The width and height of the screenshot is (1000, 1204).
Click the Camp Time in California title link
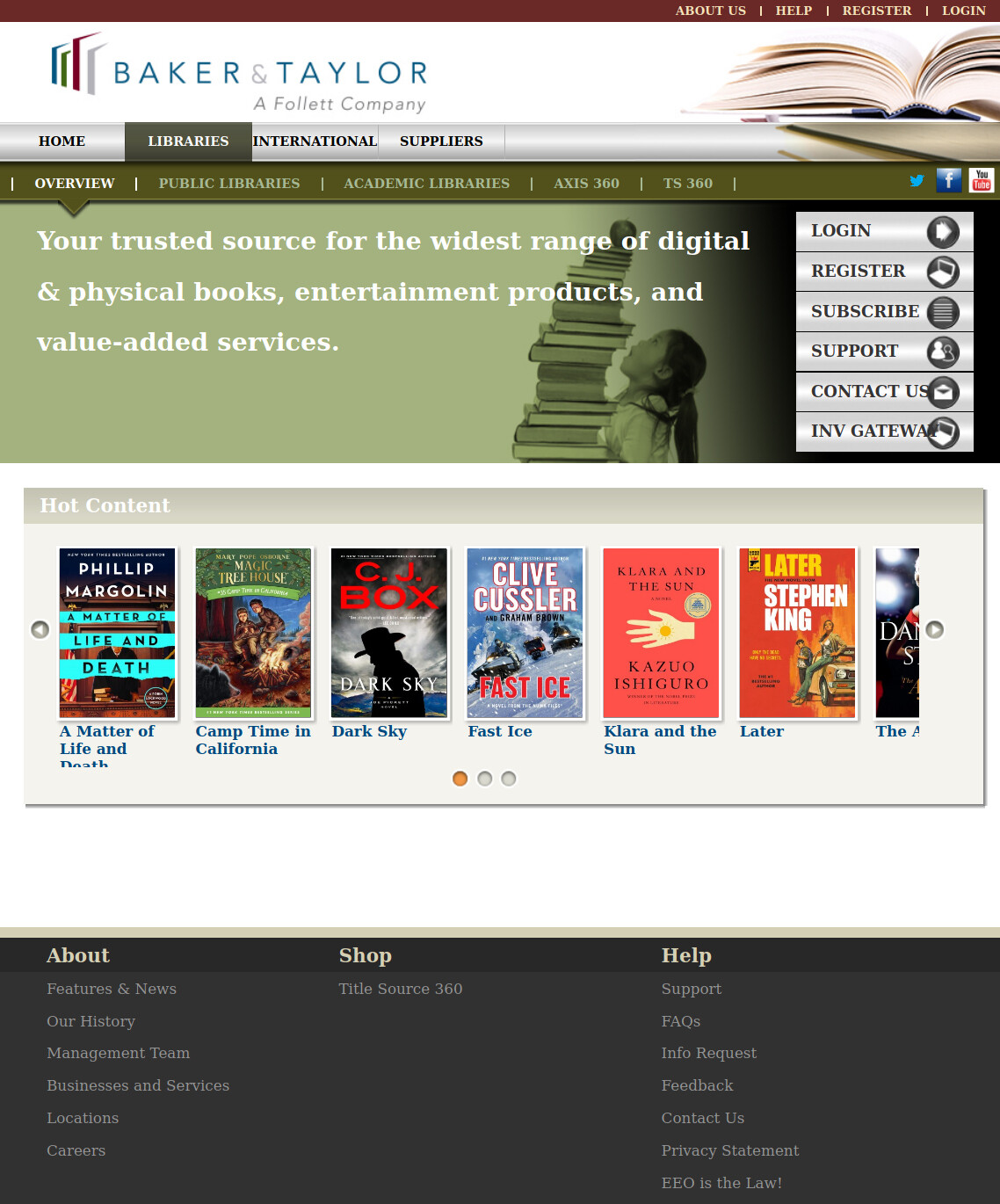click(253, 740)
